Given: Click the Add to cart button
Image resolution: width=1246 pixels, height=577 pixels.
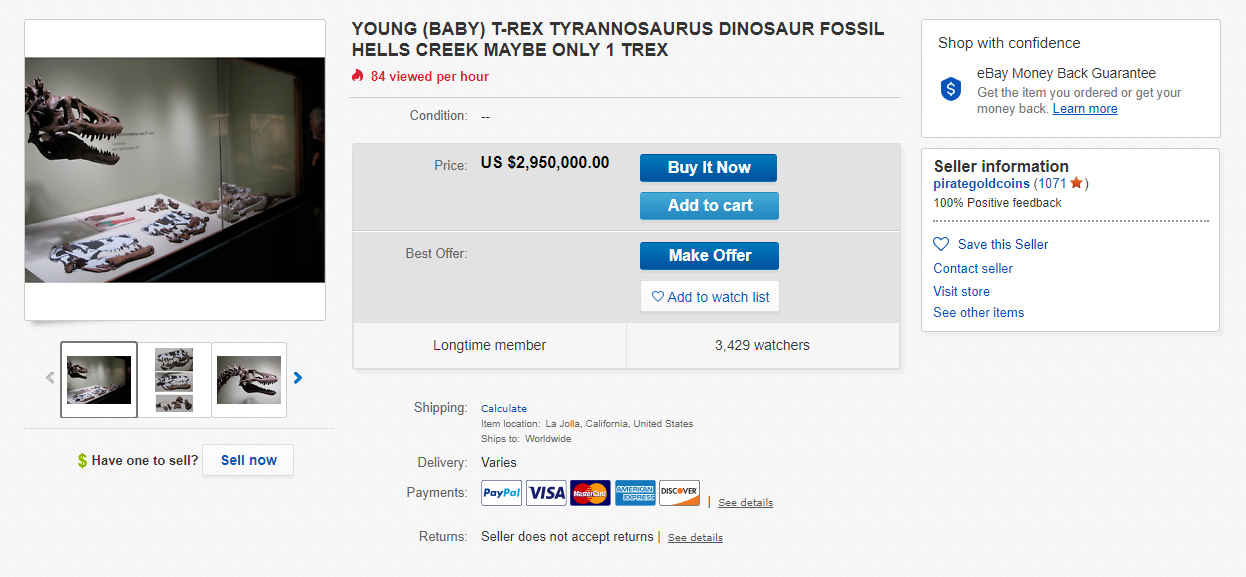Looking at the screenshot, I should [x=709, y=206].
